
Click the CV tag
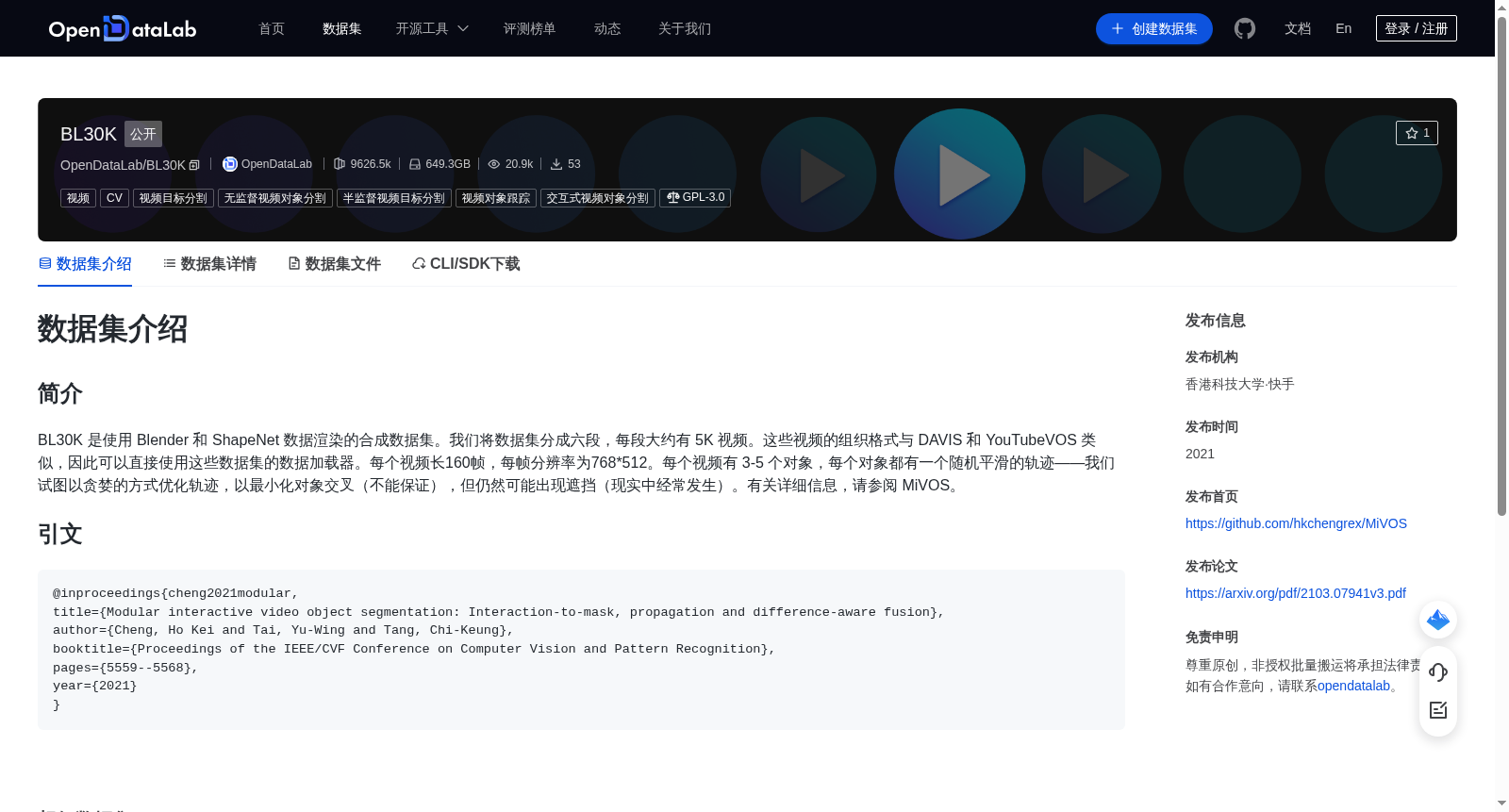(x=114, y=198)
